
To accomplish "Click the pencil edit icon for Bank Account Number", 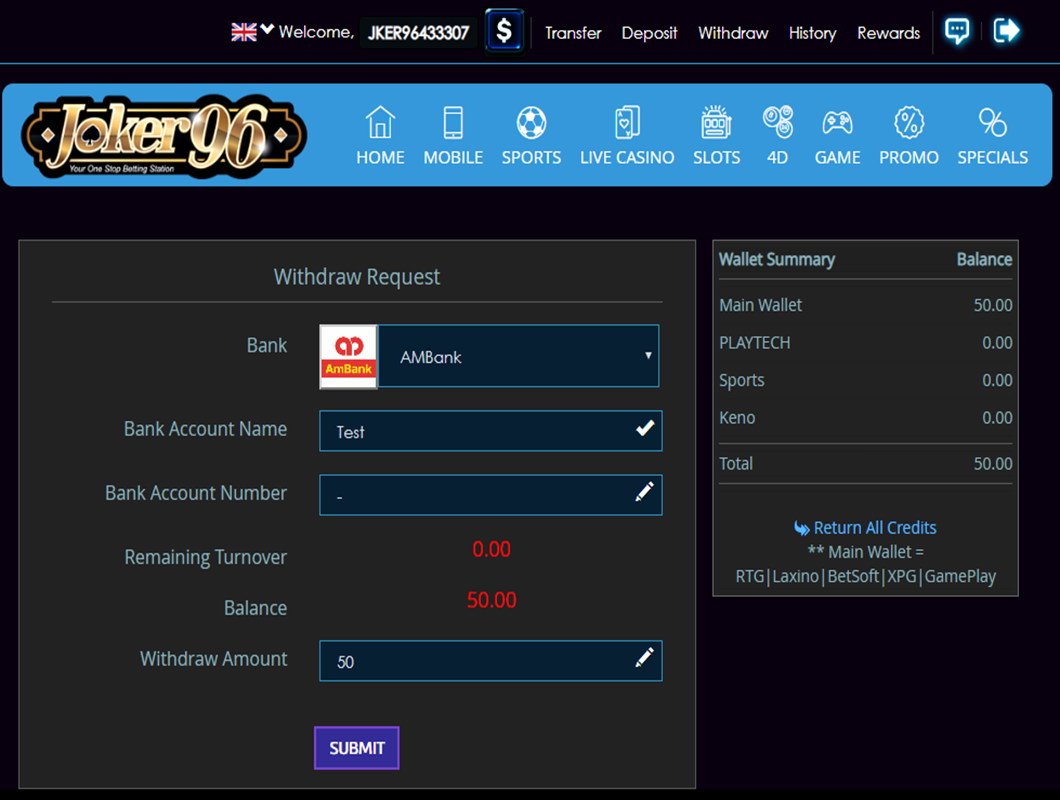I will click(645, 492).
